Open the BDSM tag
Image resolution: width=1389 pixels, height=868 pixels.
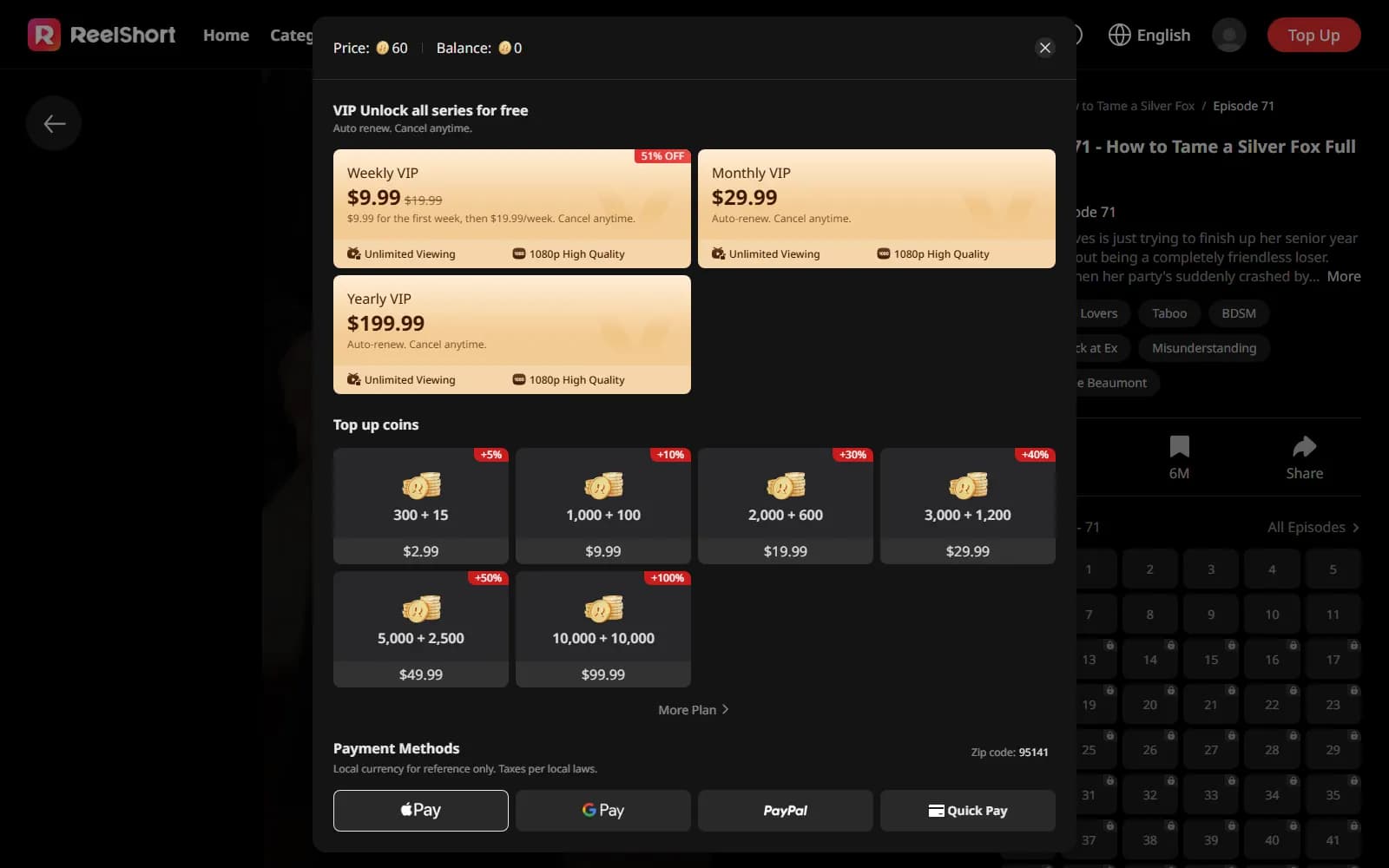1239,313
